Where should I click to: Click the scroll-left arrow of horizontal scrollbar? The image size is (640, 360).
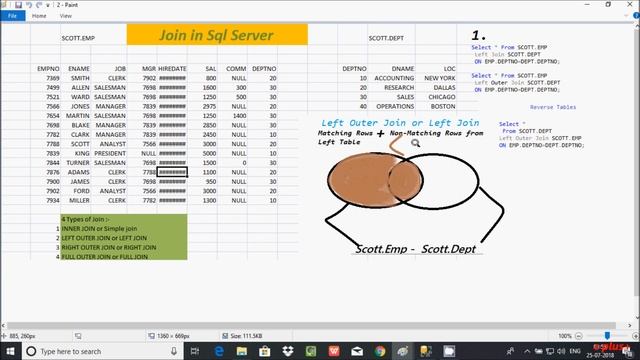coord(3,325)
